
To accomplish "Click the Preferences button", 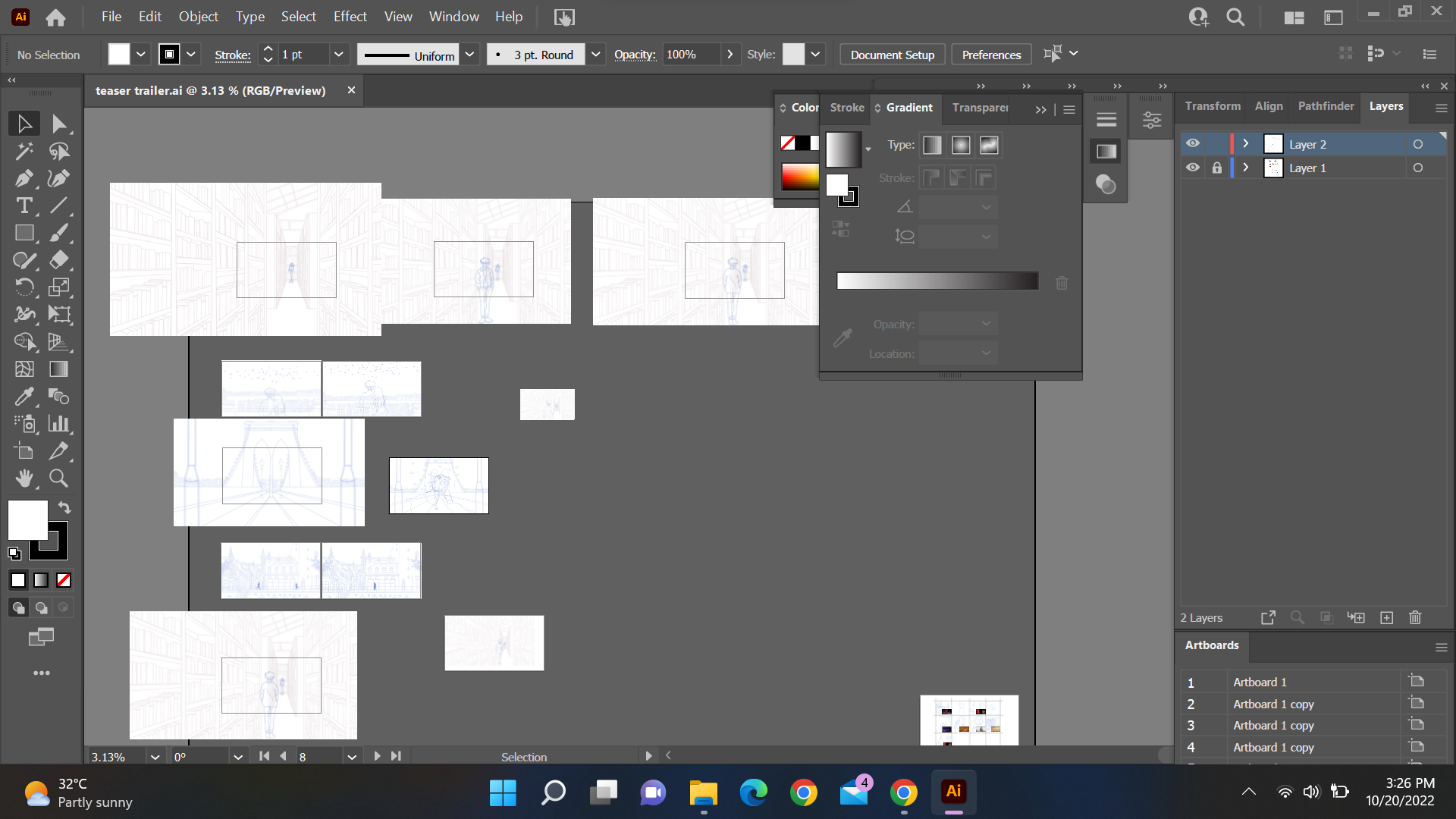I will (x=991, y=55).
